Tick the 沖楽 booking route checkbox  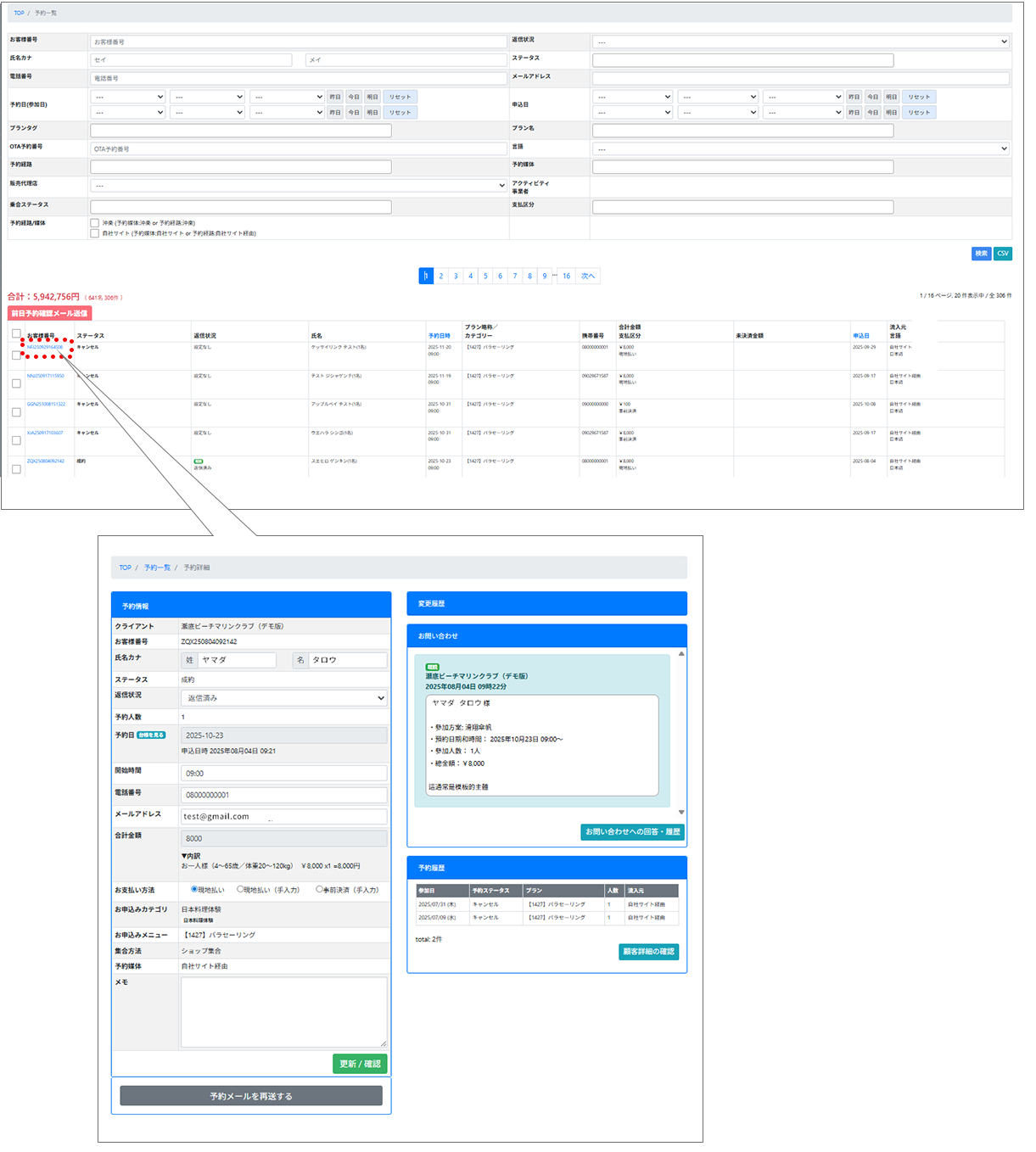pyautogui.click(x=95, y=223)
